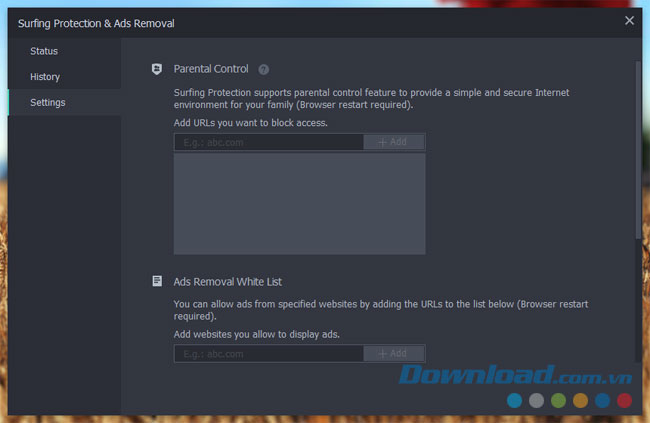Image resolution: width=650 pixels, height=423 pixels.
Task: Click 'Add URLs you want to block access.' text
Action: 250,123
